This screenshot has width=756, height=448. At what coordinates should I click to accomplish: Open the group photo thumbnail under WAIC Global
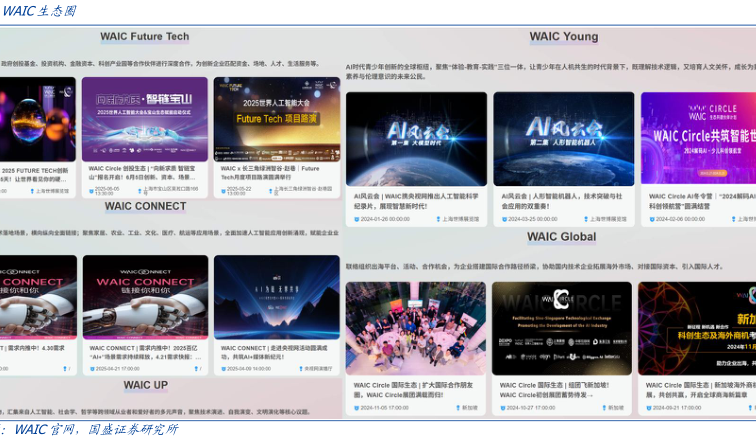tap(416, 328)
